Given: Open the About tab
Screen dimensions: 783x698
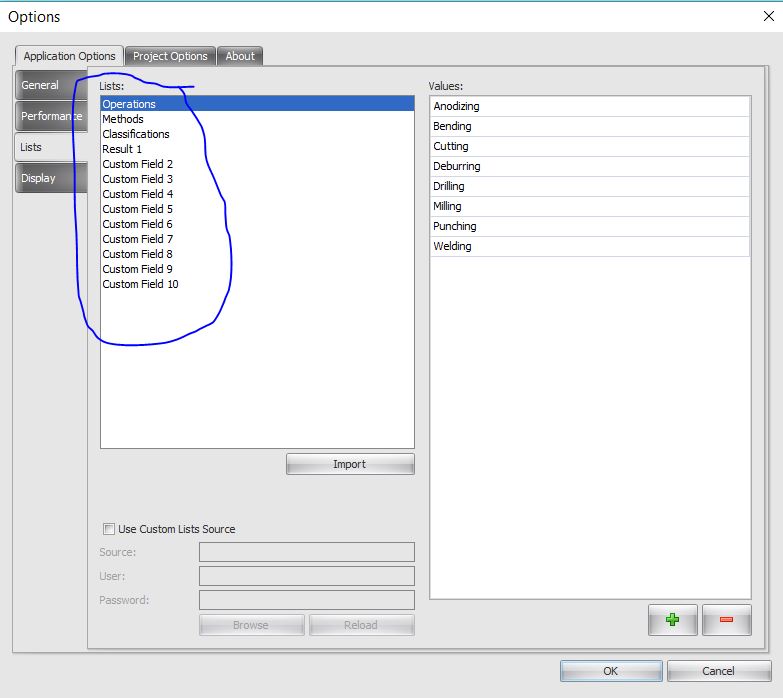Looking at the screenshot, I should 240,56.
